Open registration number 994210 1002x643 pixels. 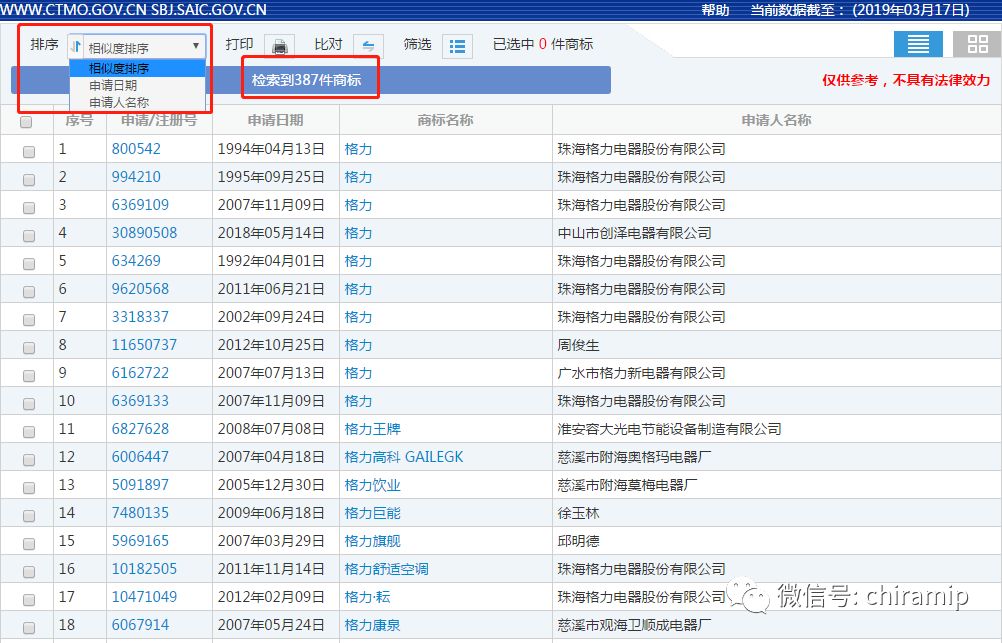[x=136, y=177]
